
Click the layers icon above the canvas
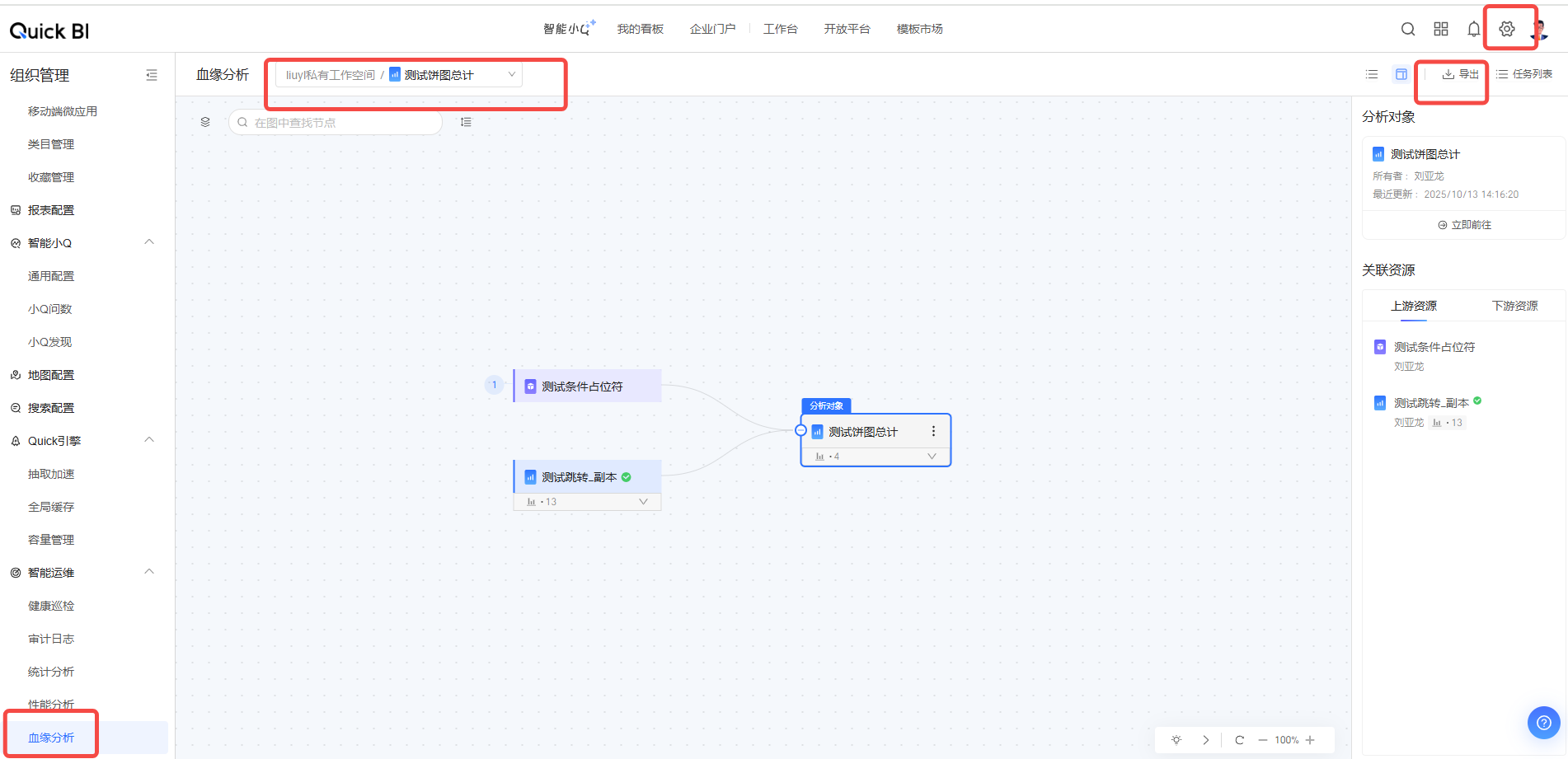(205, 122)
